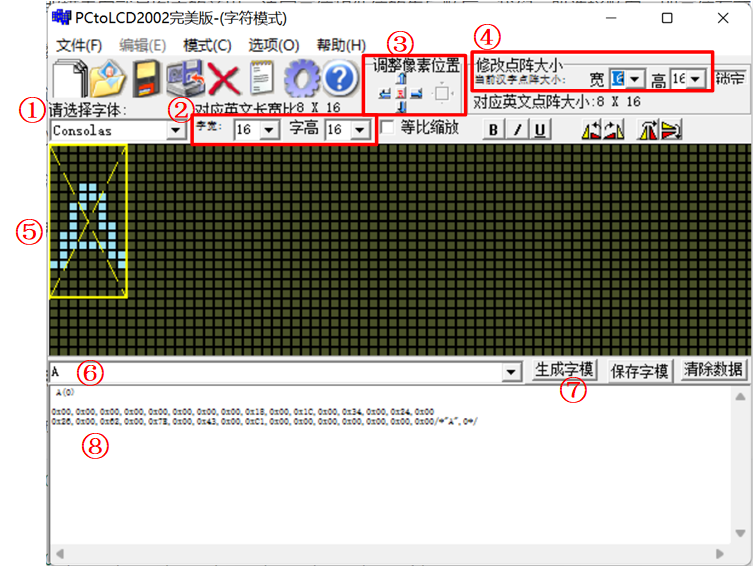Open options with the gear icon
Image resolution: width=754 pixels, height=567 pixels.
[x=302, y=78]
